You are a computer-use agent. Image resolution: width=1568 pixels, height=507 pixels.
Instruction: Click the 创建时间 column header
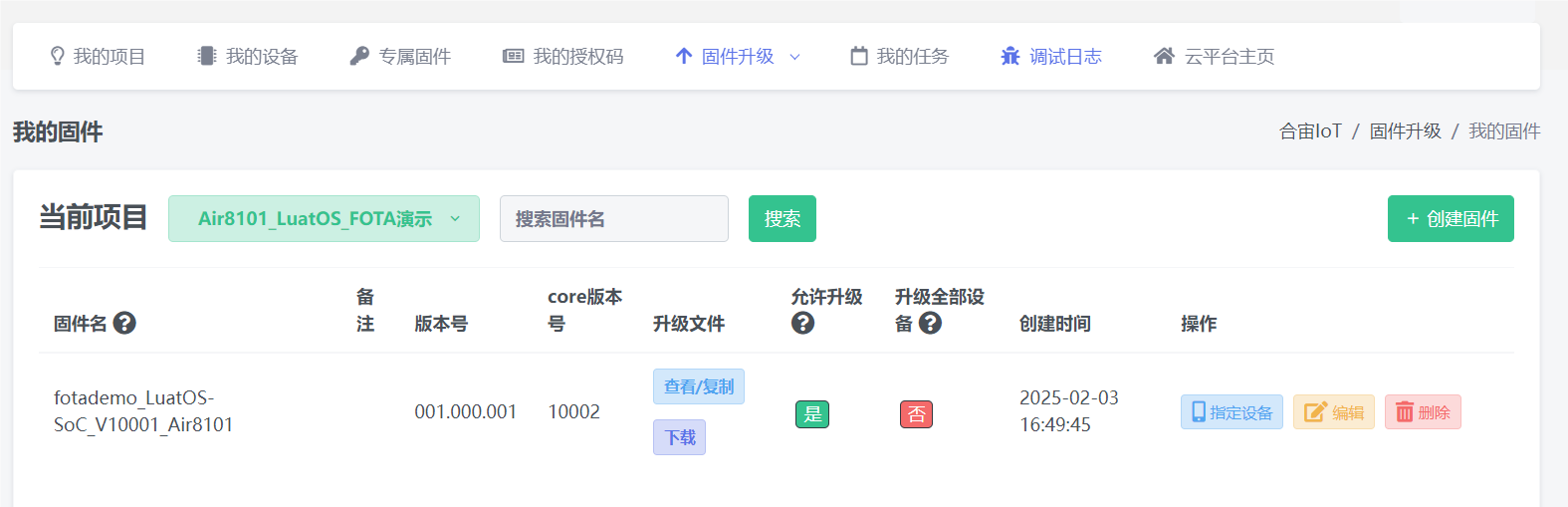point(1055,324)
